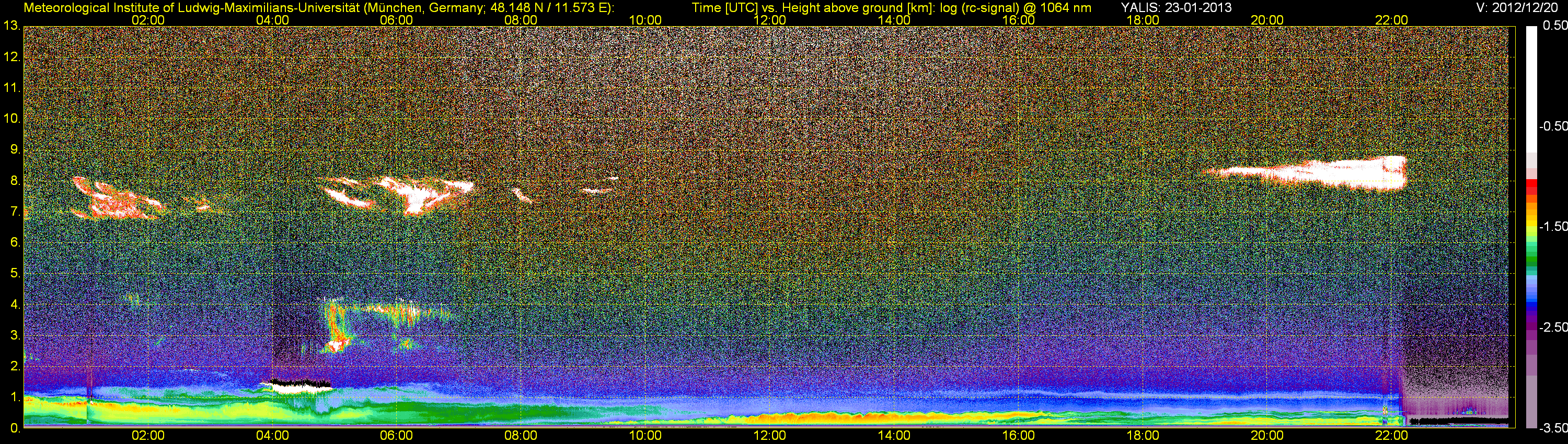Click the 13 km height axis label
The width and height of the screenshot is (1568, 444).
(11, 26)
